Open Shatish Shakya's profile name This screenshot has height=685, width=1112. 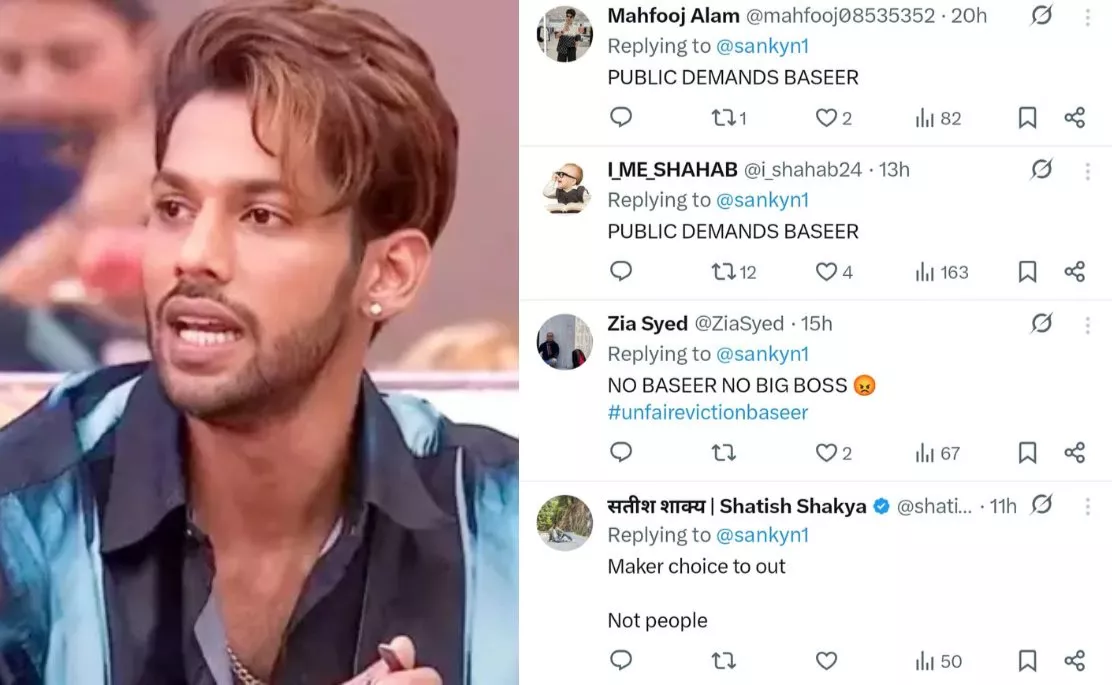(x=737, y=506)
